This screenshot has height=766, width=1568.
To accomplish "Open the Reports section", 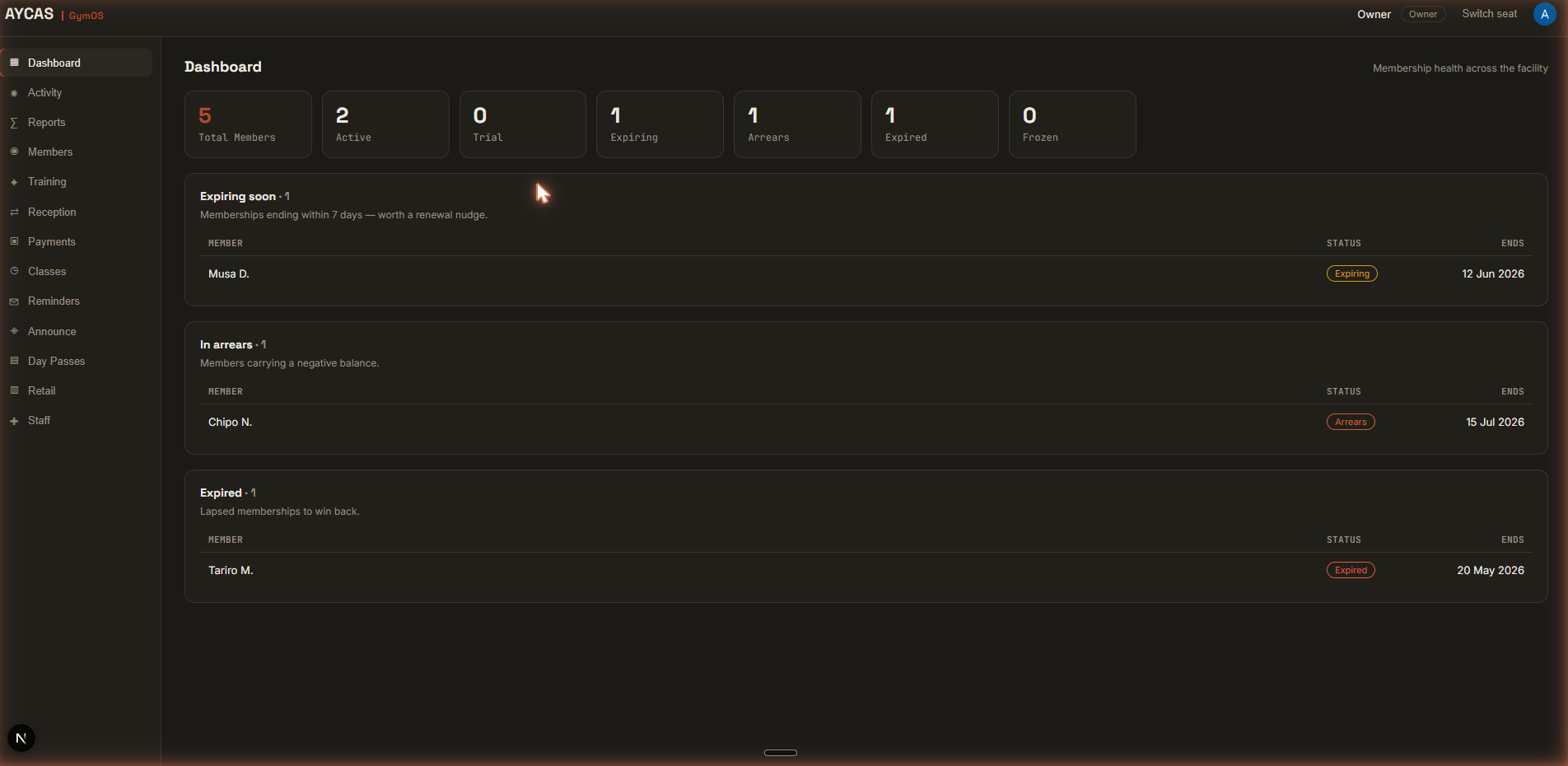I will (77, 122).
